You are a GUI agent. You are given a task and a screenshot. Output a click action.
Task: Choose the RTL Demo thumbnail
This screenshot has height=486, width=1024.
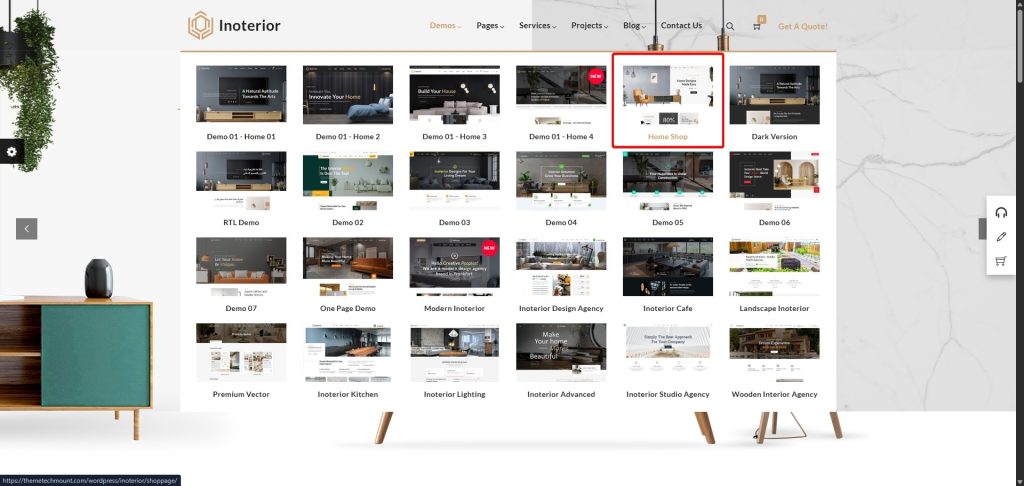click(241, 181)
